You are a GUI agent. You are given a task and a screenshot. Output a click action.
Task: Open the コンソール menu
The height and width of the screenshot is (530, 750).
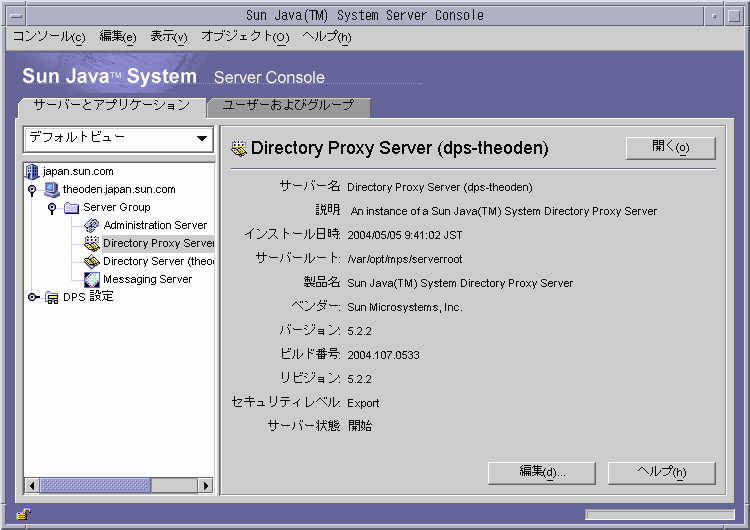point(49,36)
